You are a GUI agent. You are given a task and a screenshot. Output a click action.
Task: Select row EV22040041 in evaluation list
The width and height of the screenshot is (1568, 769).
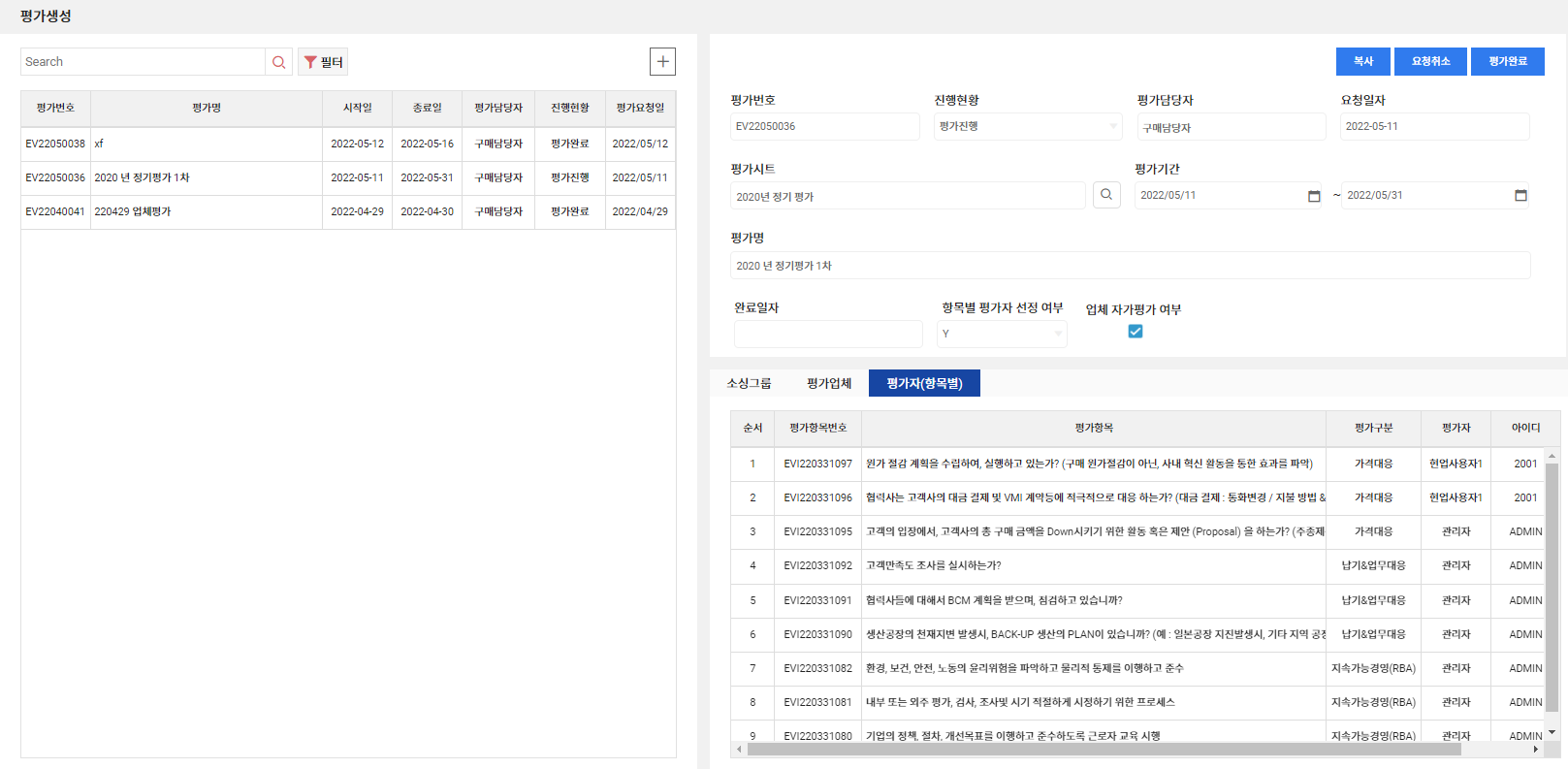(x=348, y=211)
